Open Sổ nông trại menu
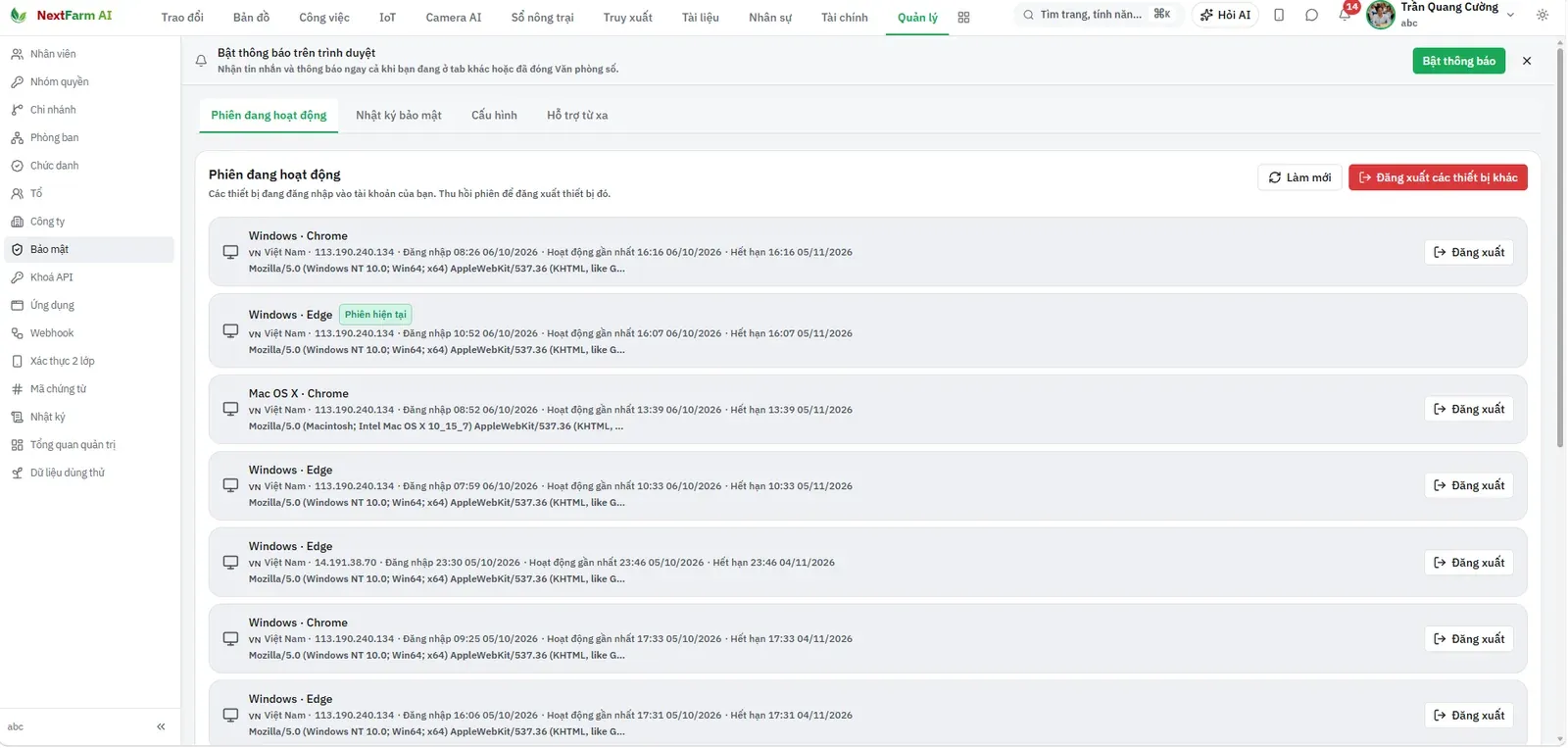The height and width of the screenshot is (748, 1568). coord(542,18)
